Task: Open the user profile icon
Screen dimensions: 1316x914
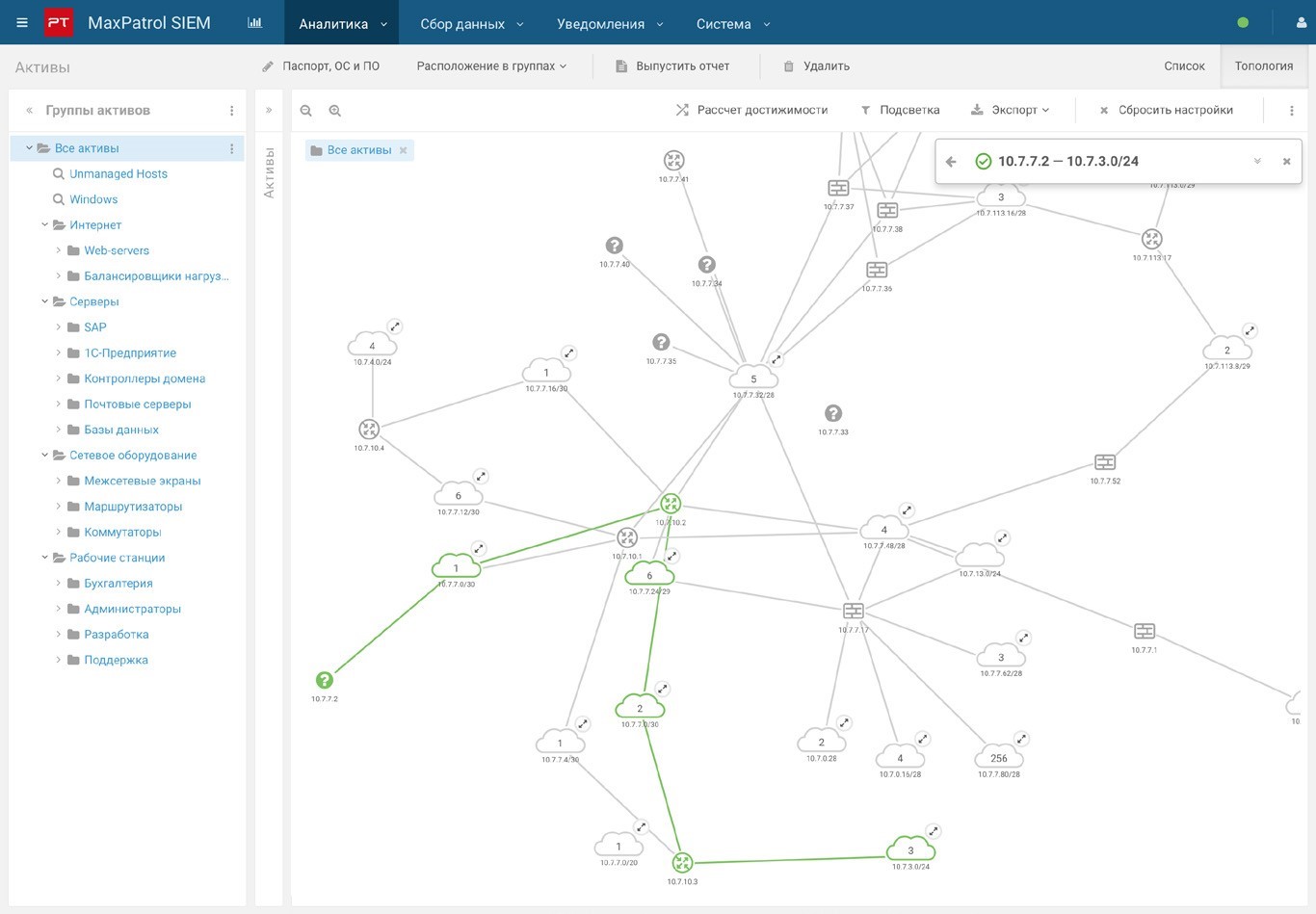Action: coord(1301,23)
